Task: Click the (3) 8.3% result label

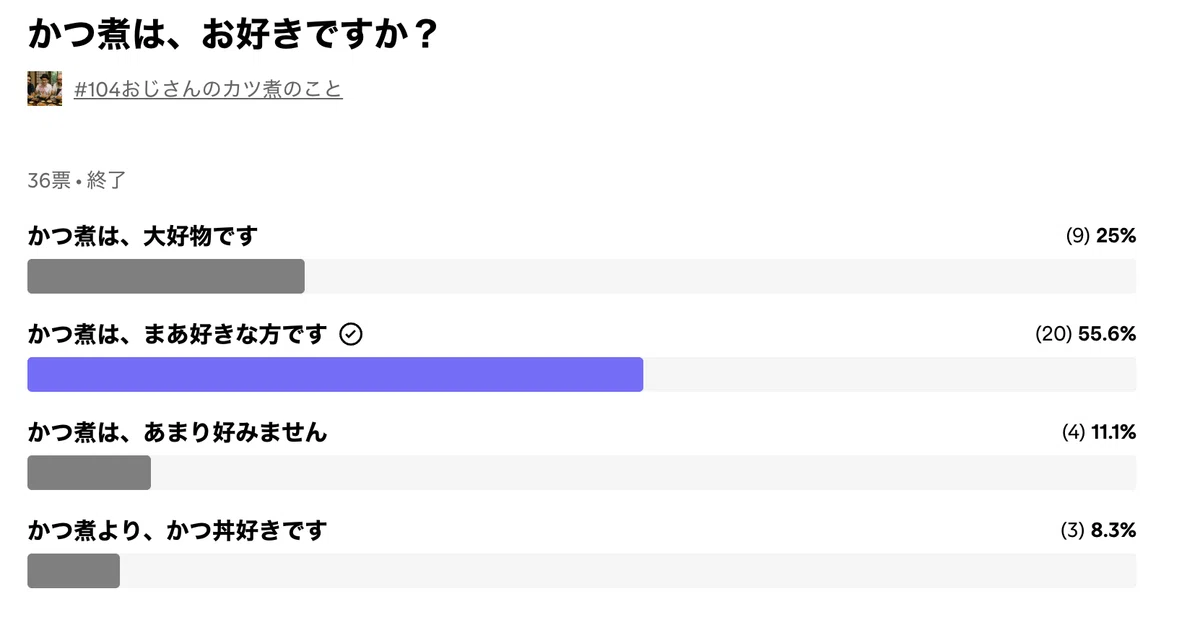Action: click(1098, 530)
